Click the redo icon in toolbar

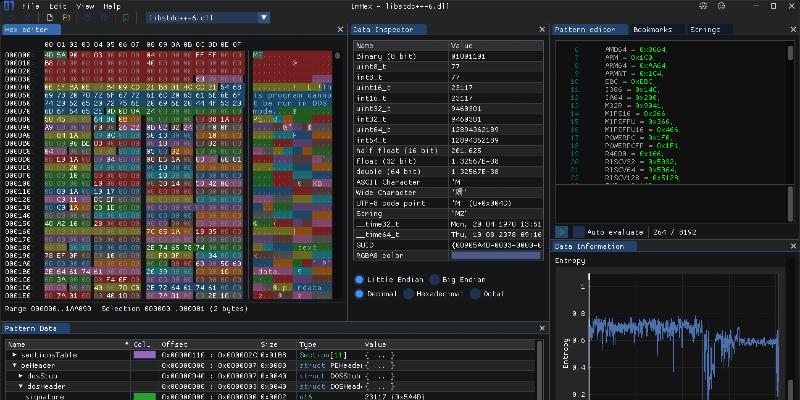[105, 18]
